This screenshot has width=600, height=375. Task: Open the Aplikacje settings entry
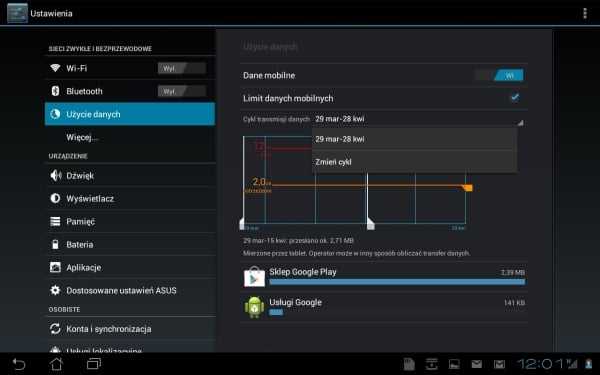pos(130,267)
